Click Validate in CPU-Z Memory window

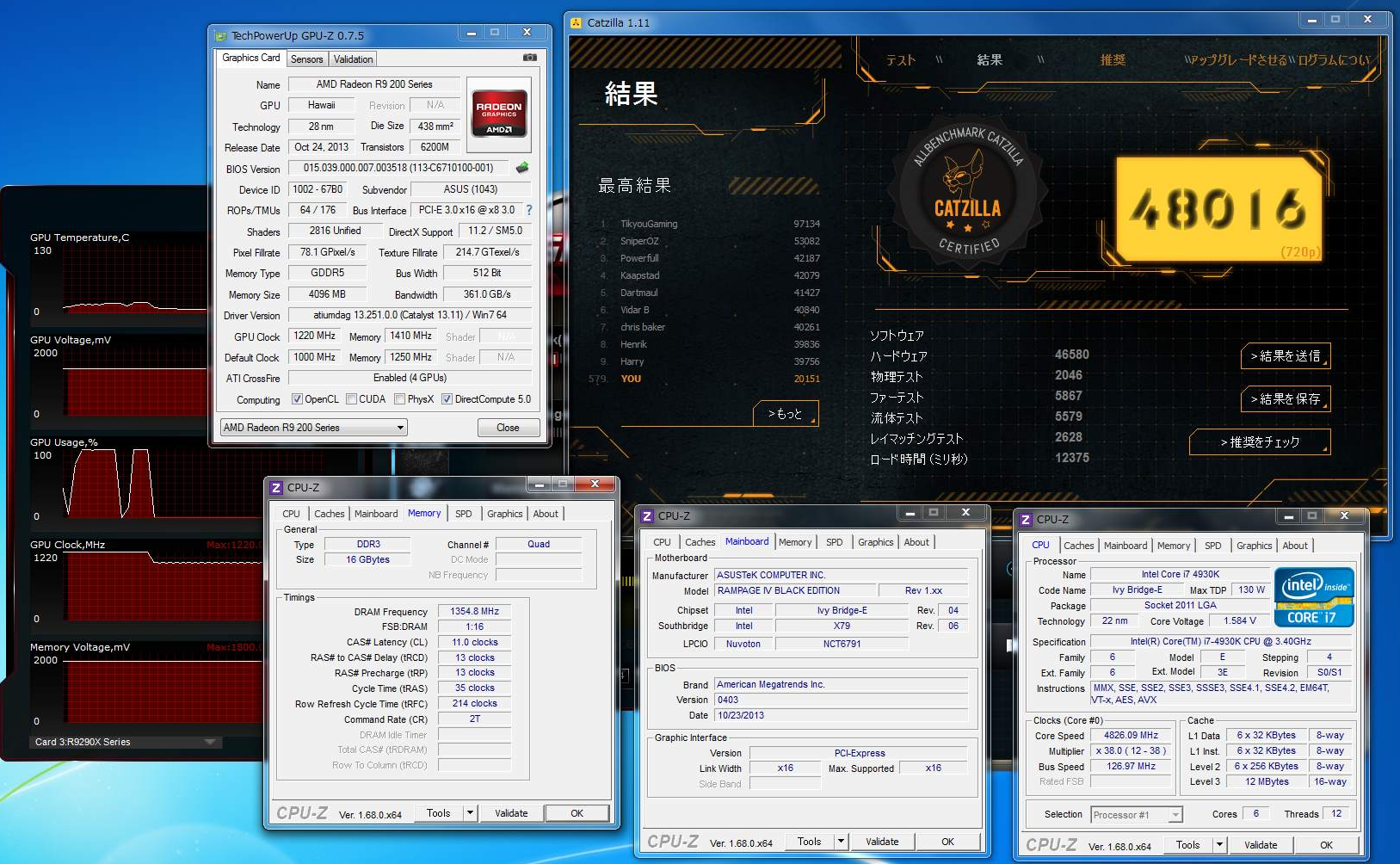[511, 813]
